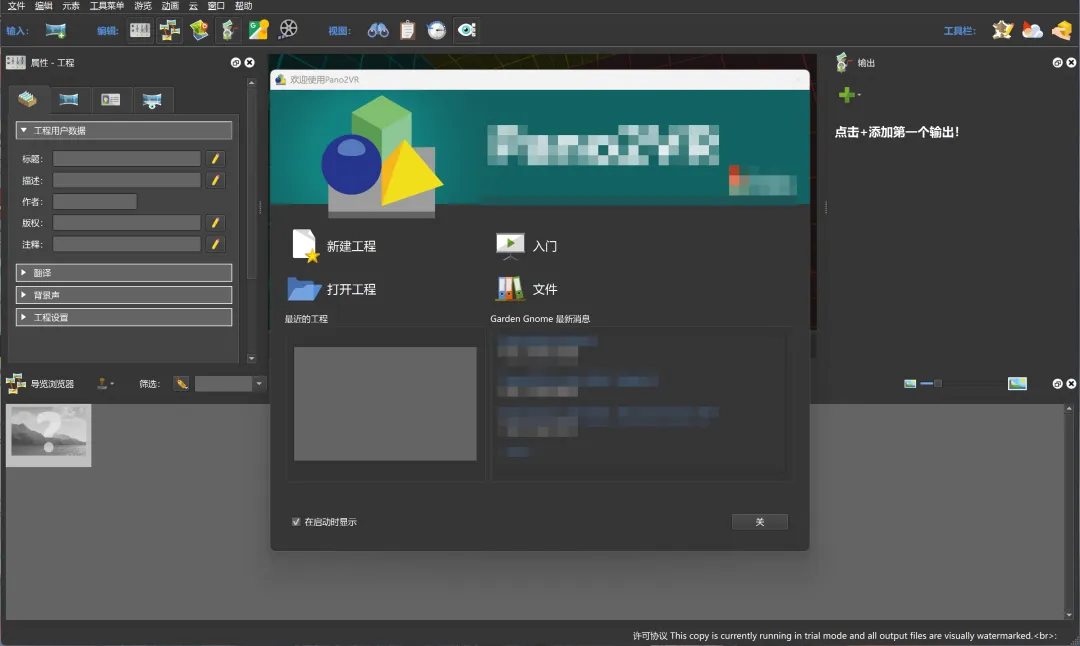Expand the 工程设置 section
The height and width of the screenshot is (646, 1080).
coord(124,317)
